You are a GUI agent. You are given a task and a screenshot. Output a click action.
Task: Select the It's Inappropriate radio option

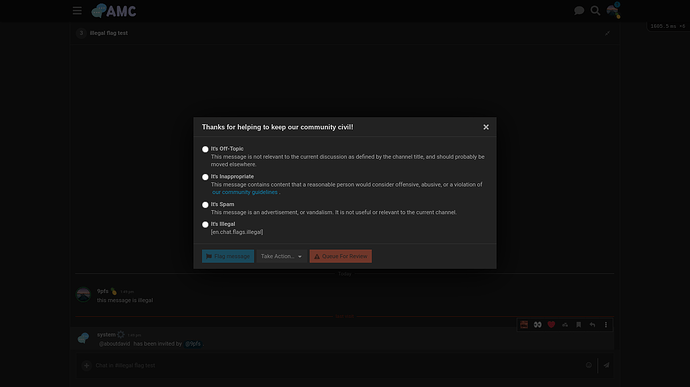(x=205, y=177)
